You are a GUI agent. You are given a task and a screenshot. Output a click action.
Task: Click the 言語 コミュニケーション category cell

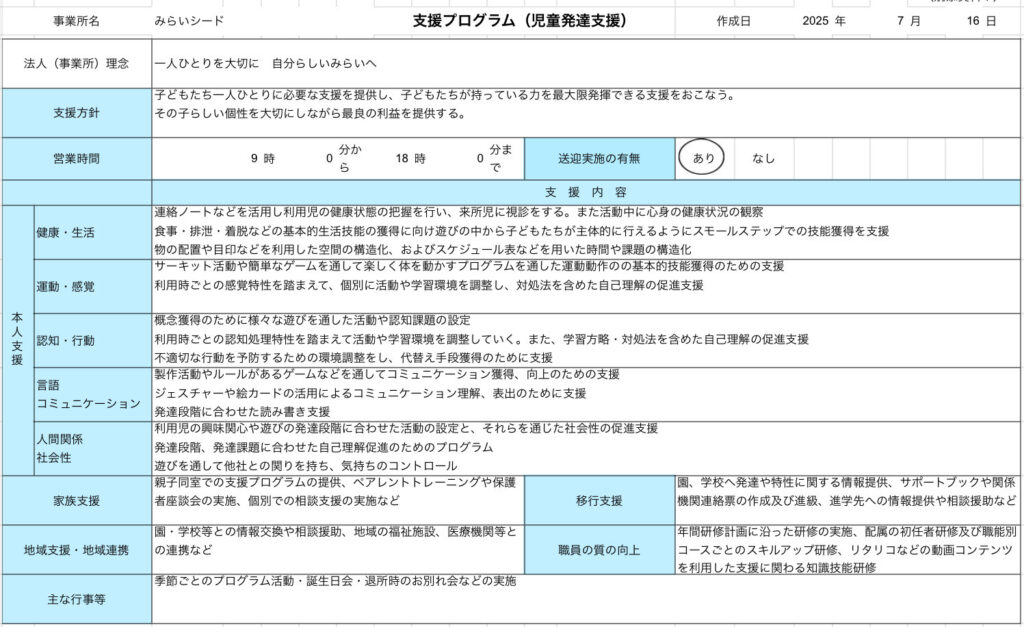click(93, 394)
